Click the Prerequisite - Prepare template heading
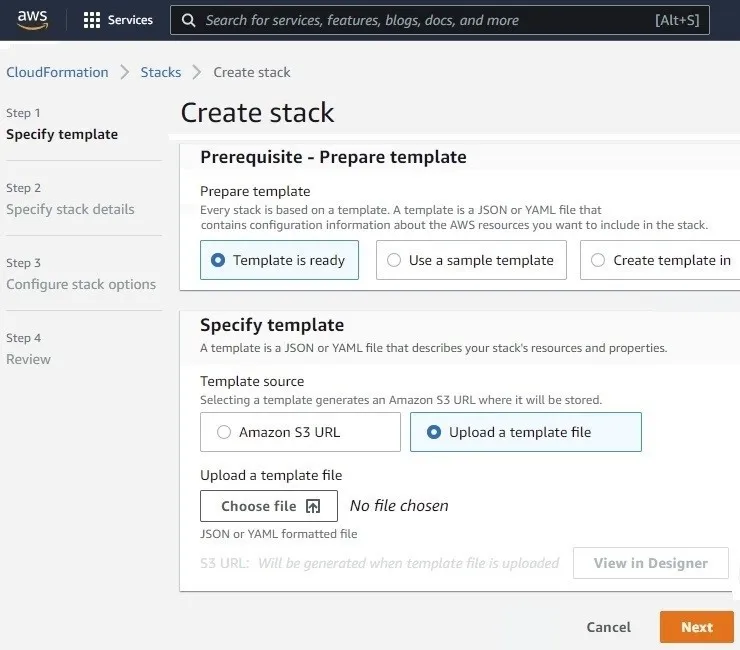 click(333, 157)
